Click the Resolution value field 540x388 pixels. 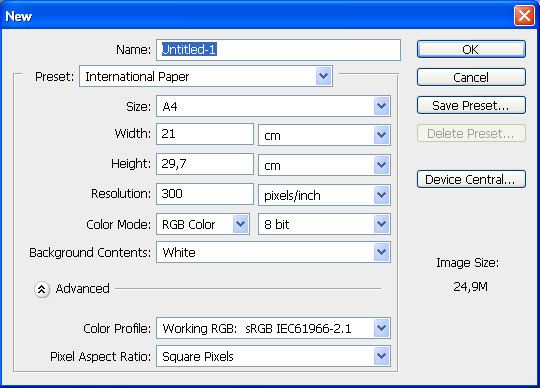click(205, 194)
